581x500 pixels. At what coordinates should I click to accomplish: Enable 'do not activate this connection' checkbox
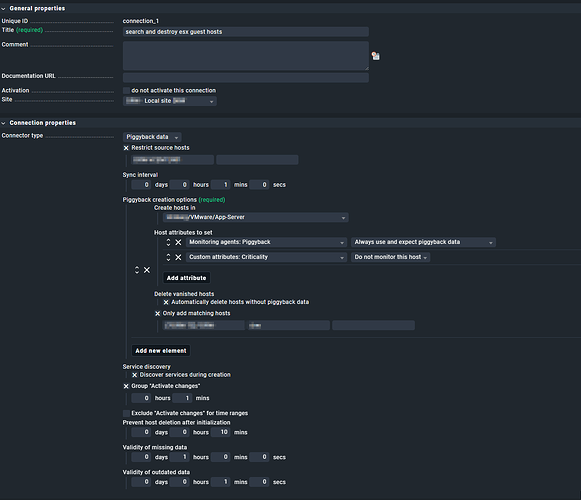tap(126, 90)
